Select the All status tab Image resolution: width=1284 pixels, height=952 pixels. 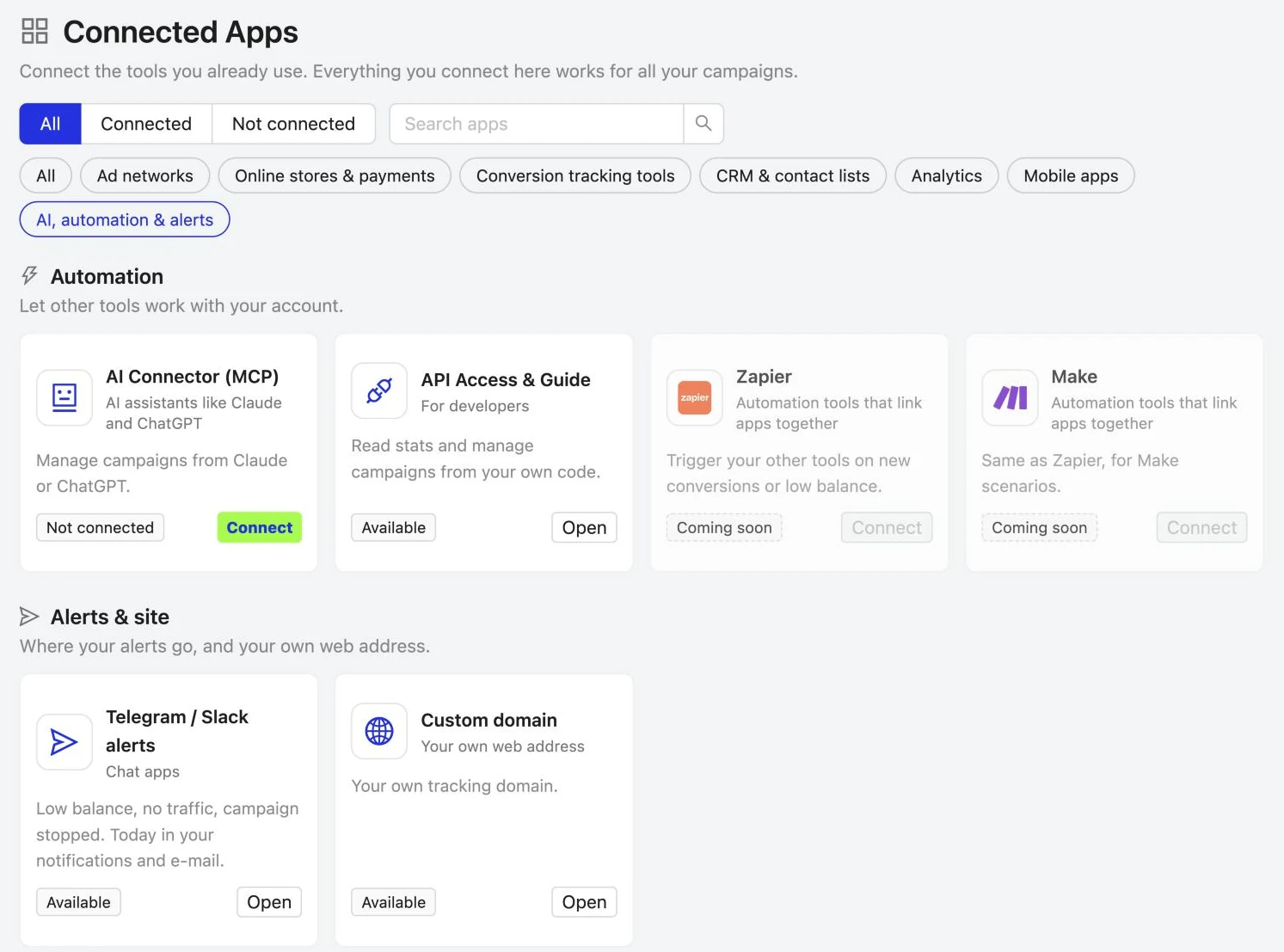(51, 124)
